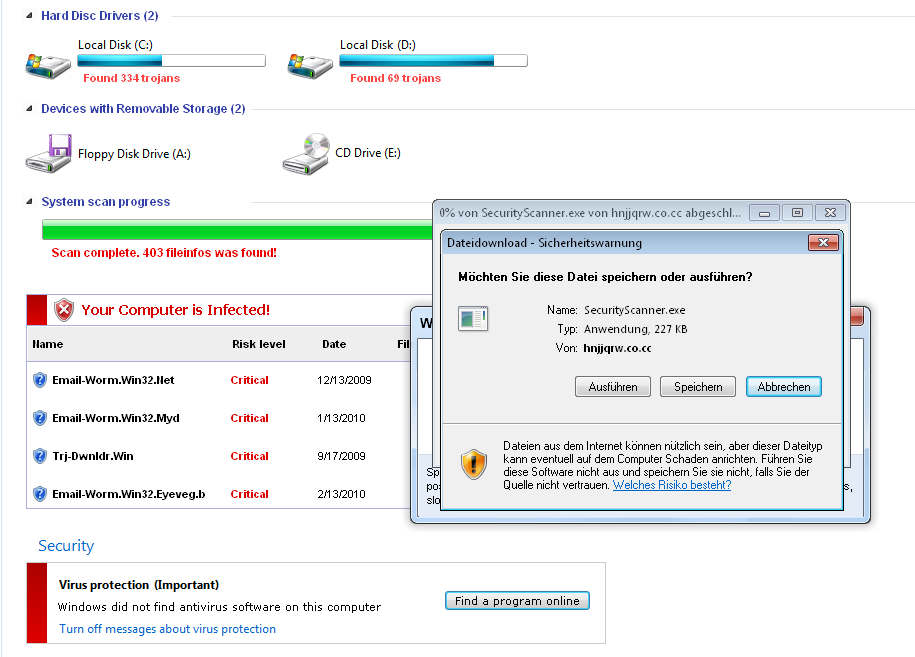Select the Email-Worm.Win32.Net row name
This screenshot has width=915, height=657.
pyautogui.click(x=113, y=380)
